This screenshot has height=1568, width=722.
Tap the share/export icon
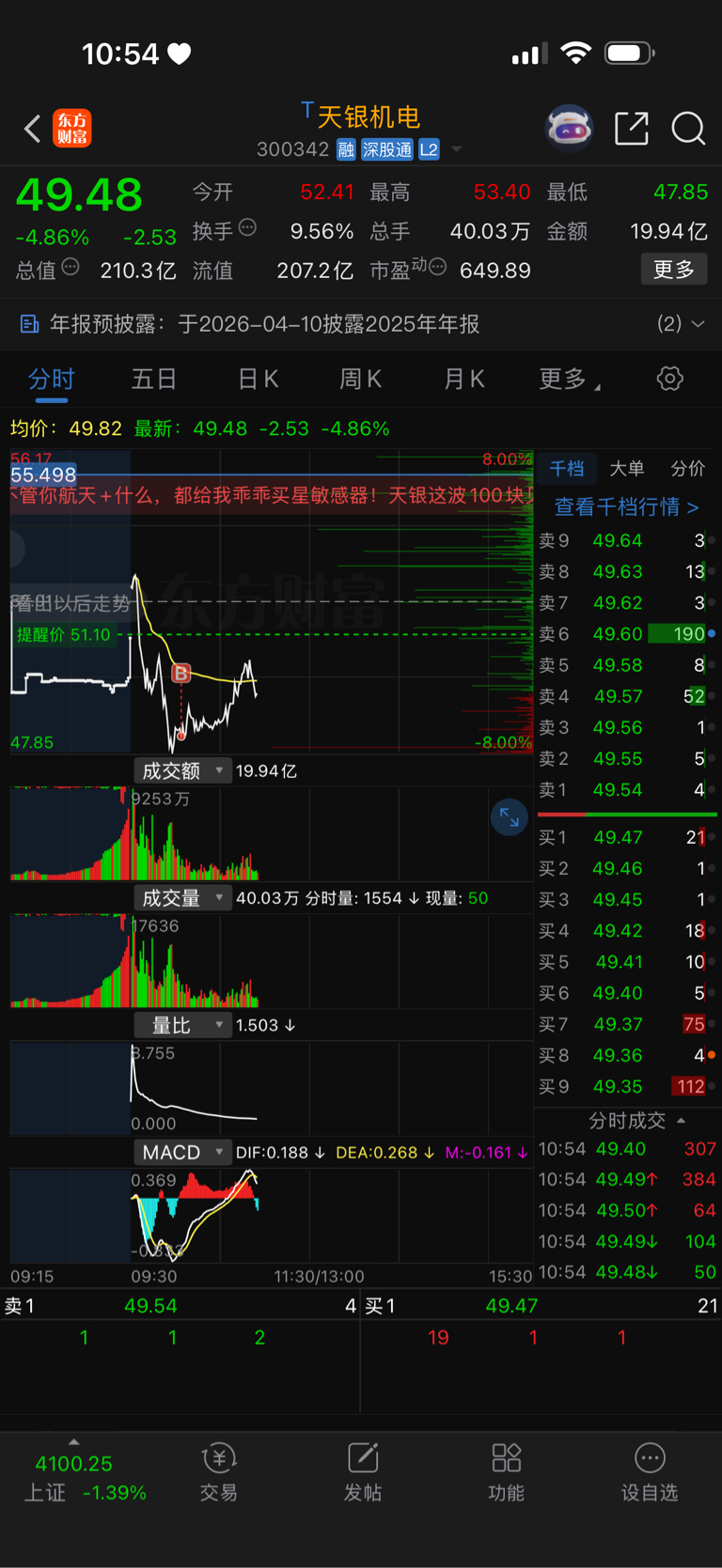tap(632, 128)
